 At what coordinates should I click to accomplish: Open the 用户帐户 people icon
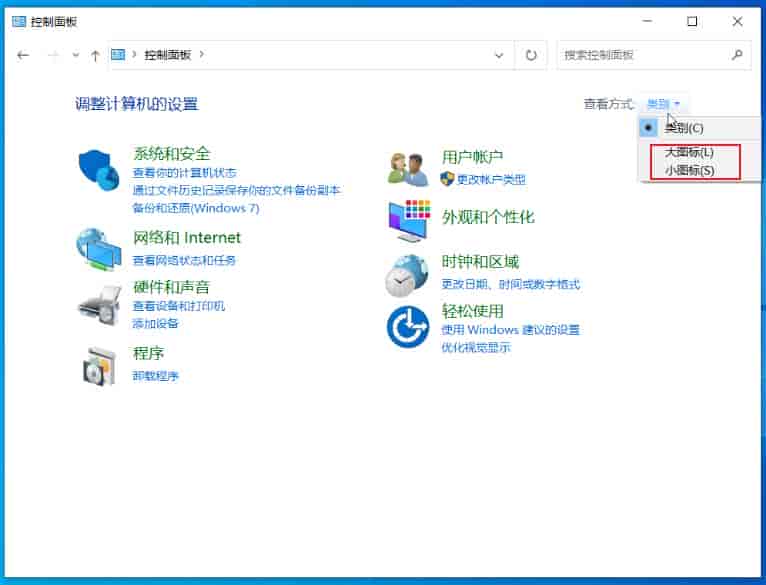(408, 169)
